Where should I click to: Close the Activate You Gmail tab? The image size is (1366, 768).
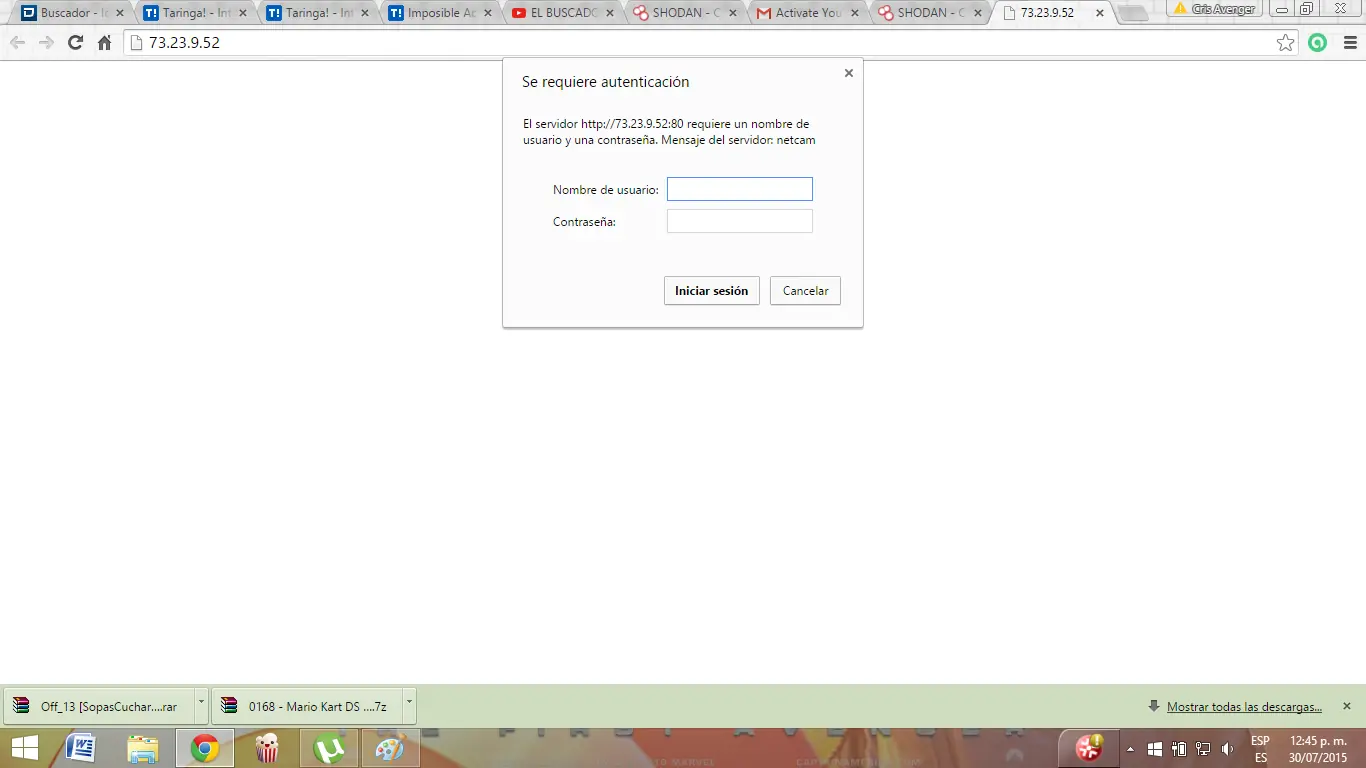tap(856, 13)
